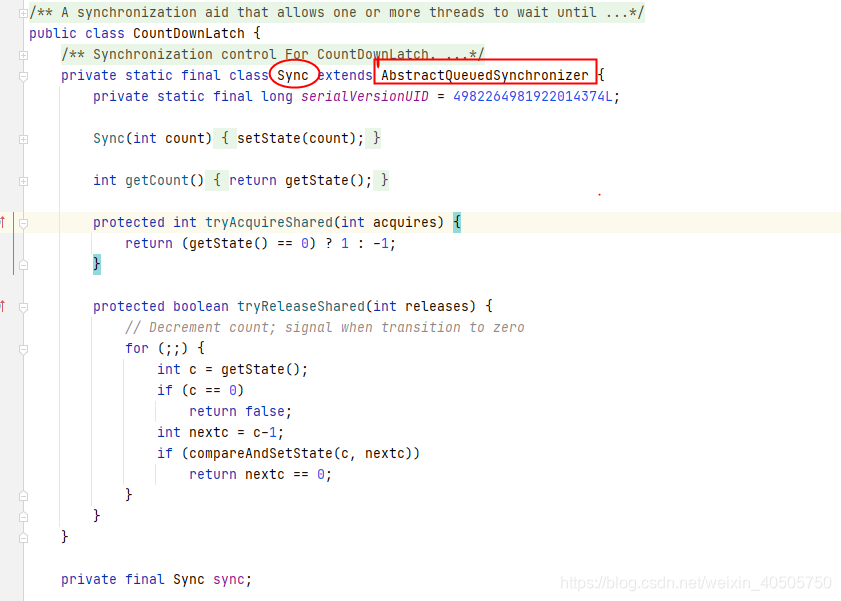Click the 4982264981922014374L value
Image resolution: width=841 pixels, height=601 pixels.
(533, 97)
